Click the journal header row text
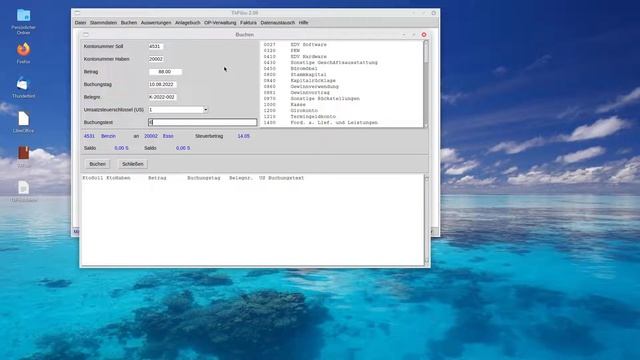 coord(193,178)
